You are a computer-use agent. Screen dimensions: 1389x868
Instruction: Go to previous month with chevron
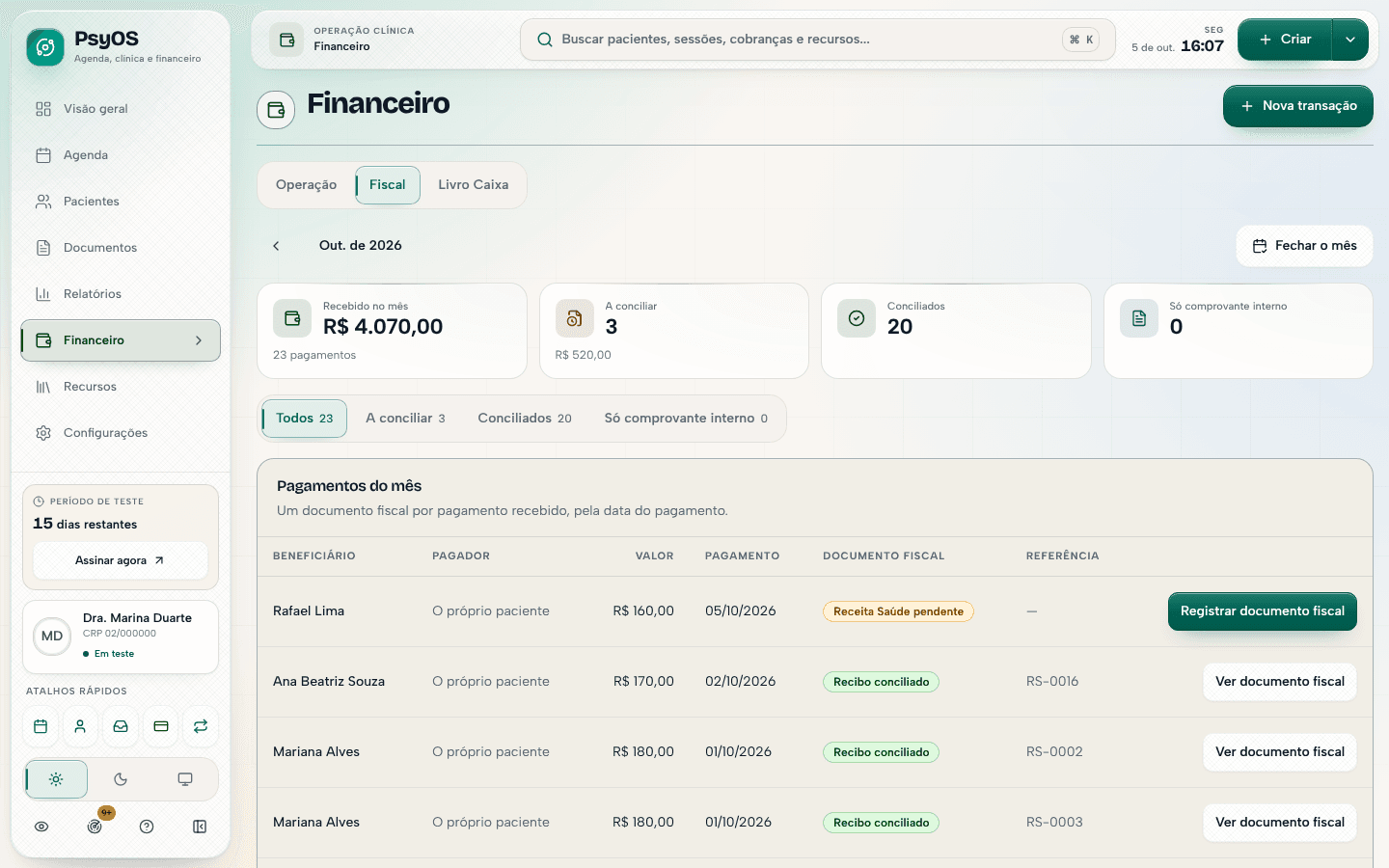coord(276,246)
